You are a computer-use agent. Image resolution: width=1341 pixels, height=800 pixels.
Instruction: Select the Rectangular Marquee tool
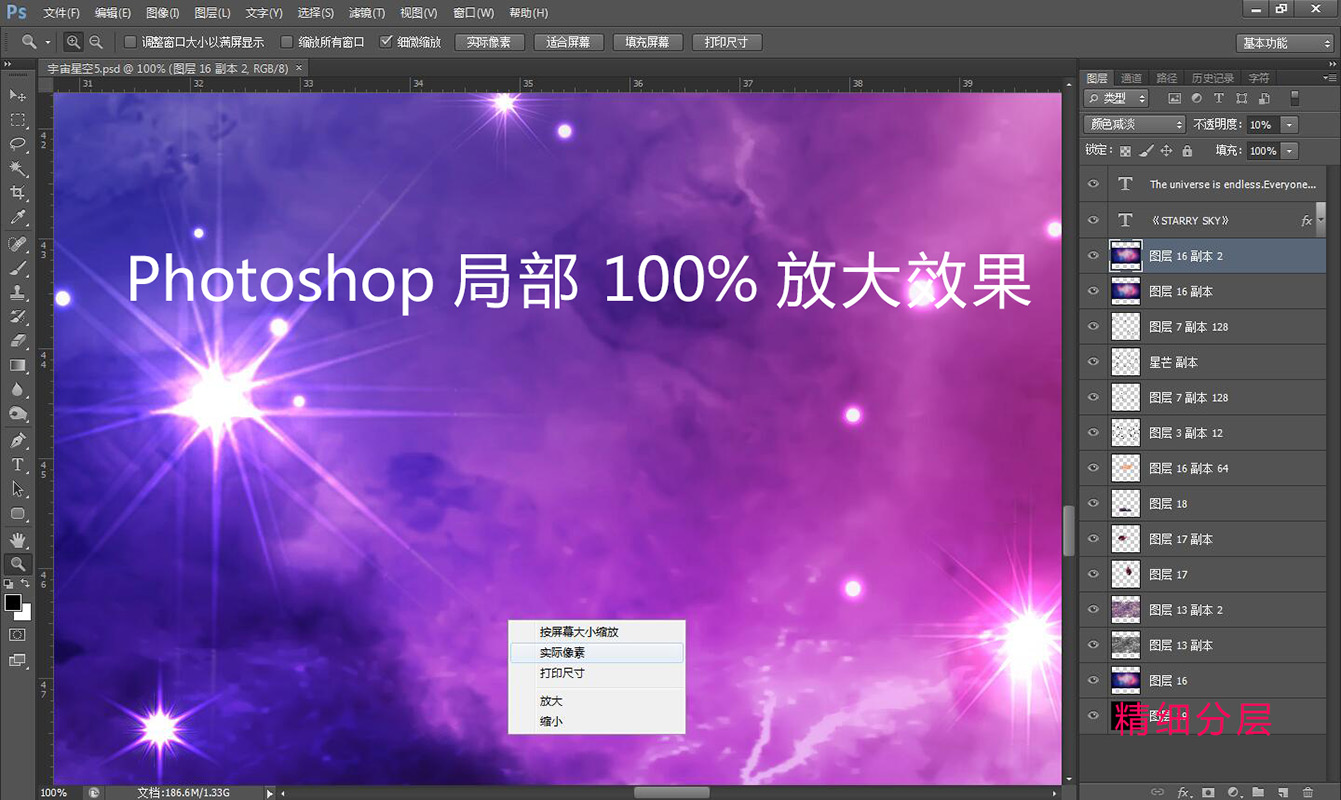point(18,120)
